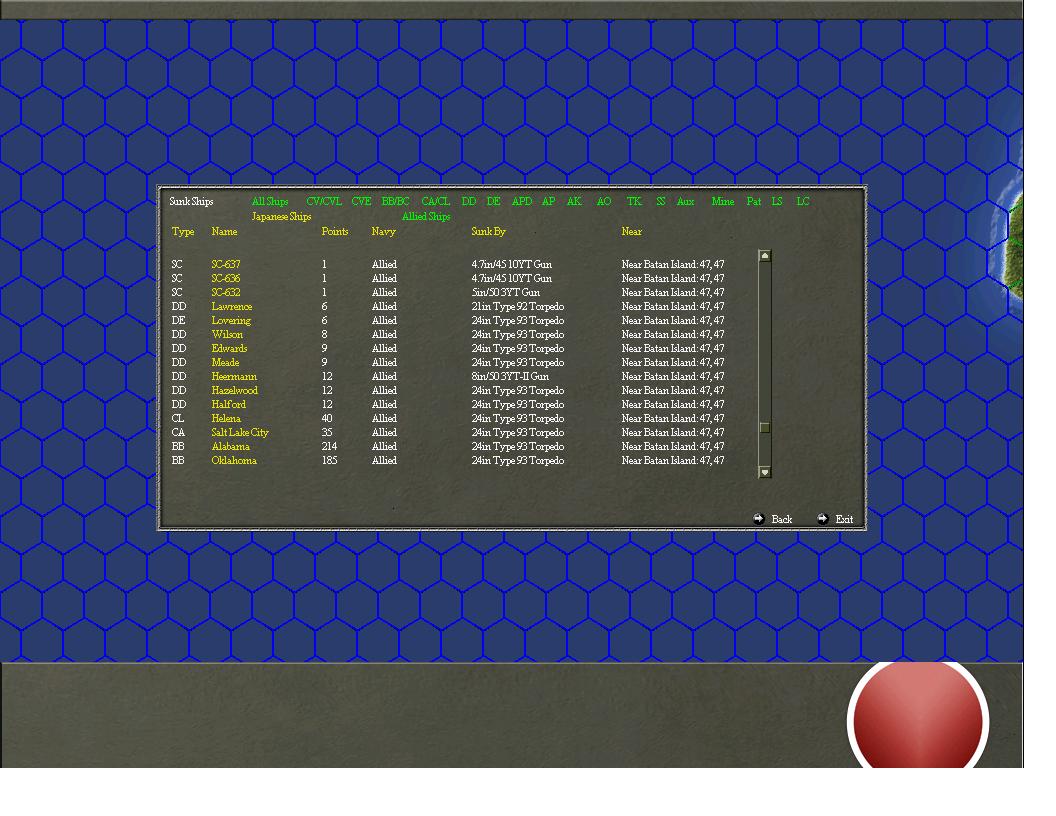
Task: Switch to the LS filter
Action: coord(777,201)
